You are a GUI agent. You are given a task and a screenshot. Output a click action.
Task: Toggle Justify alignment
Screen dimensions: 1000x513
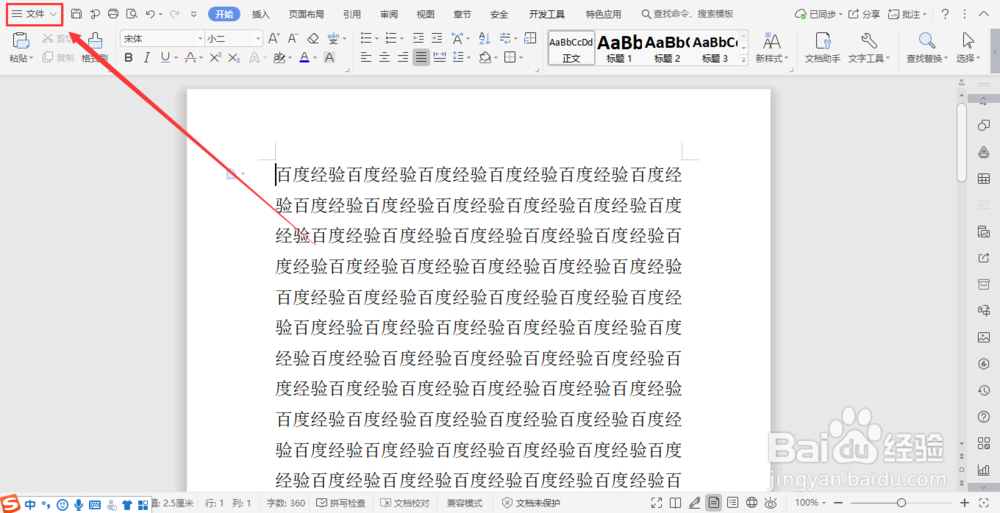click(x=421, y=57)
